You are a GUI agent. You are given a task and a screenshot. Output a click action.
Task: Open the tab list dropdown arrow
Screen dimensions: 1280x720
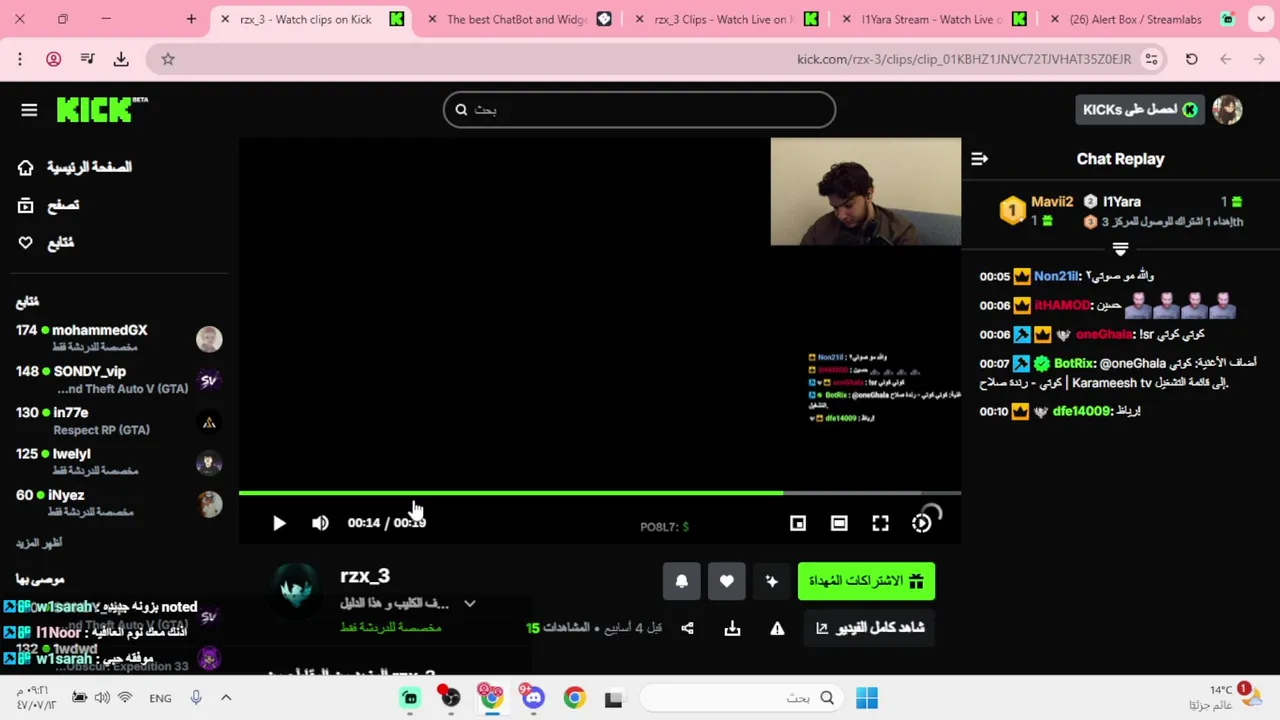click(x=1261, y=19)
